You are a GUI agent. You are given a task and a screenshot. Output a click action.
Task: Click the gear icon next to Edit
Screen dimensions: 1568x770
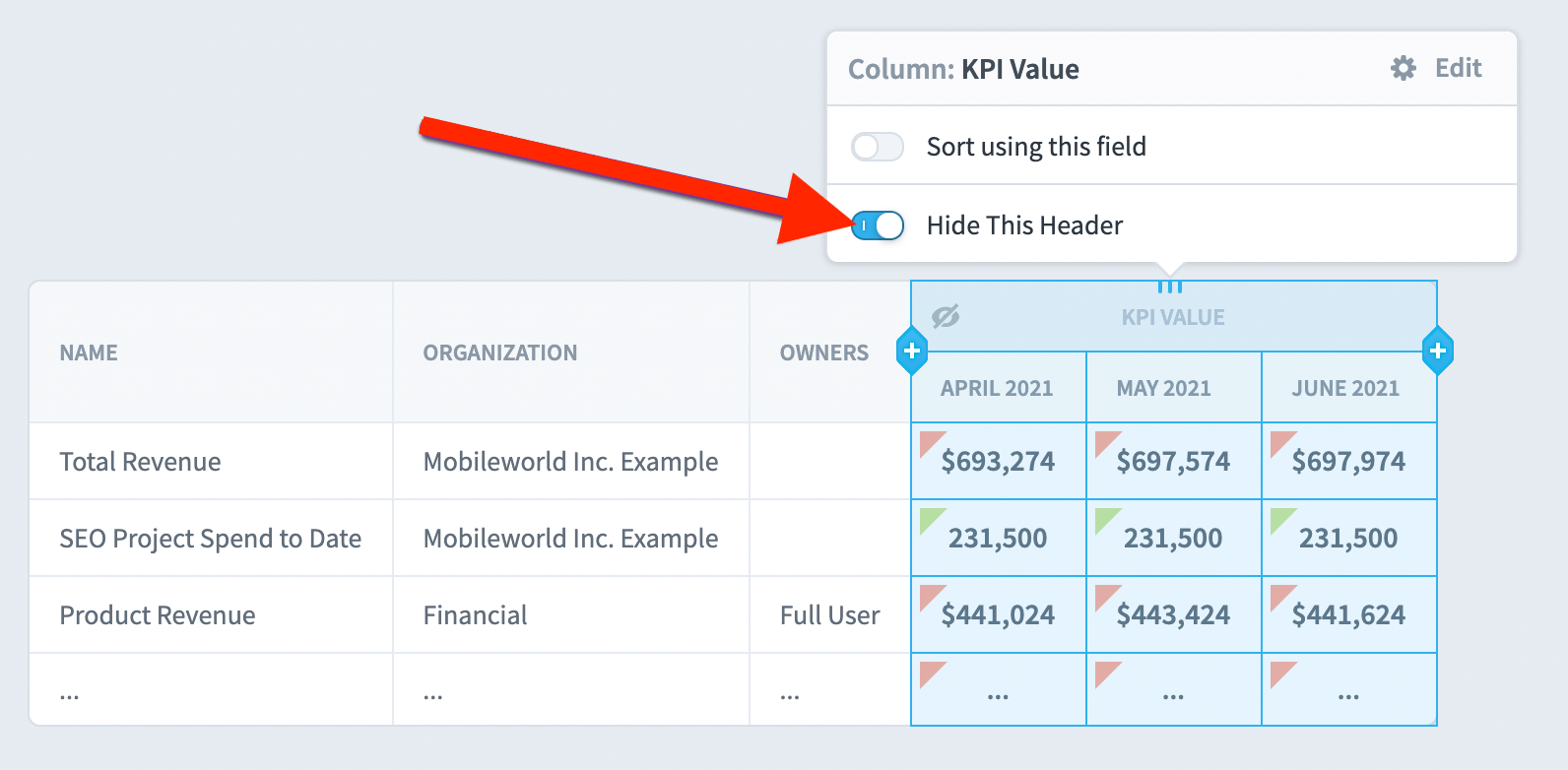coord(1404,68)
